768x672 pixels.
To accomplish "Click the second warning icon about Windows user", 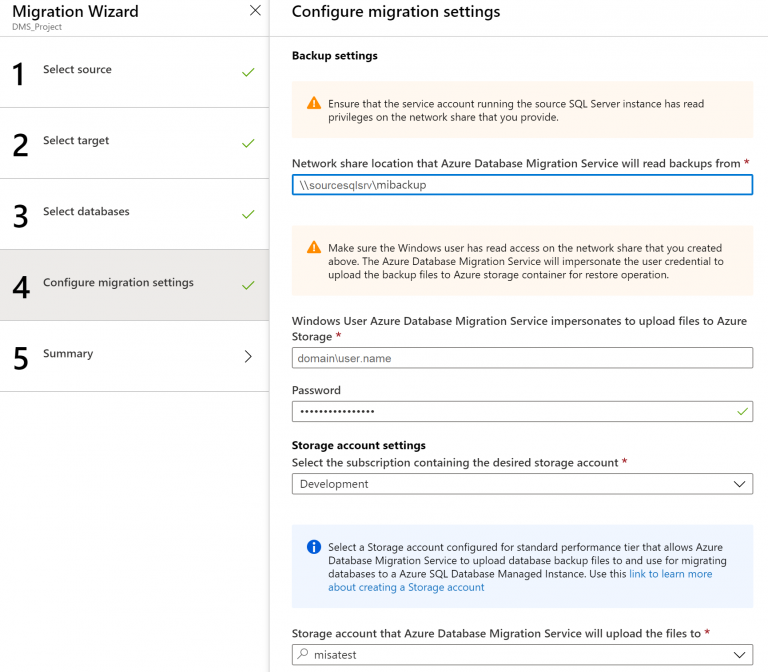I will coord(314,248).
